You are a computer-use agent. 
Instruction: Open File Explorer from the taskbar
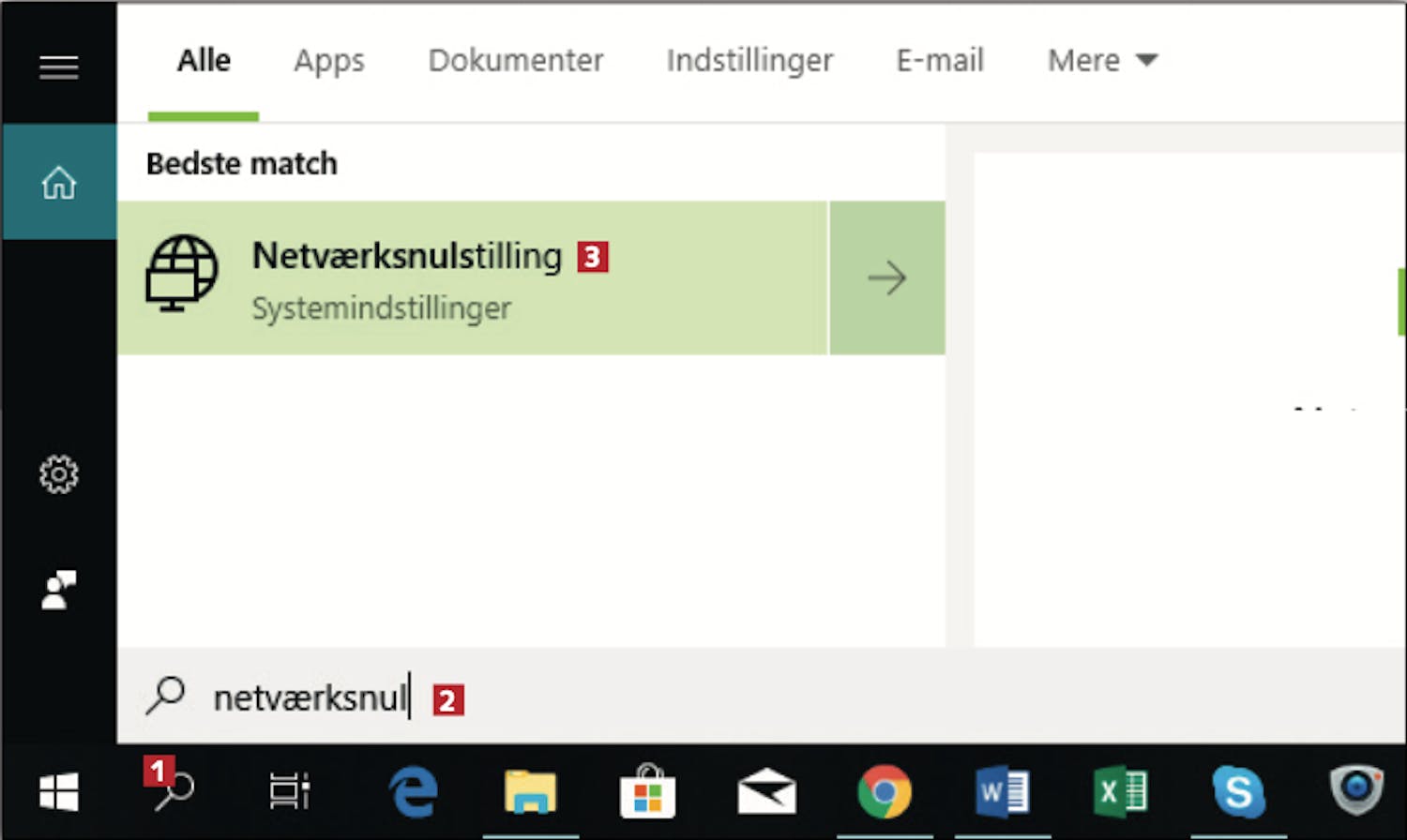530,793
